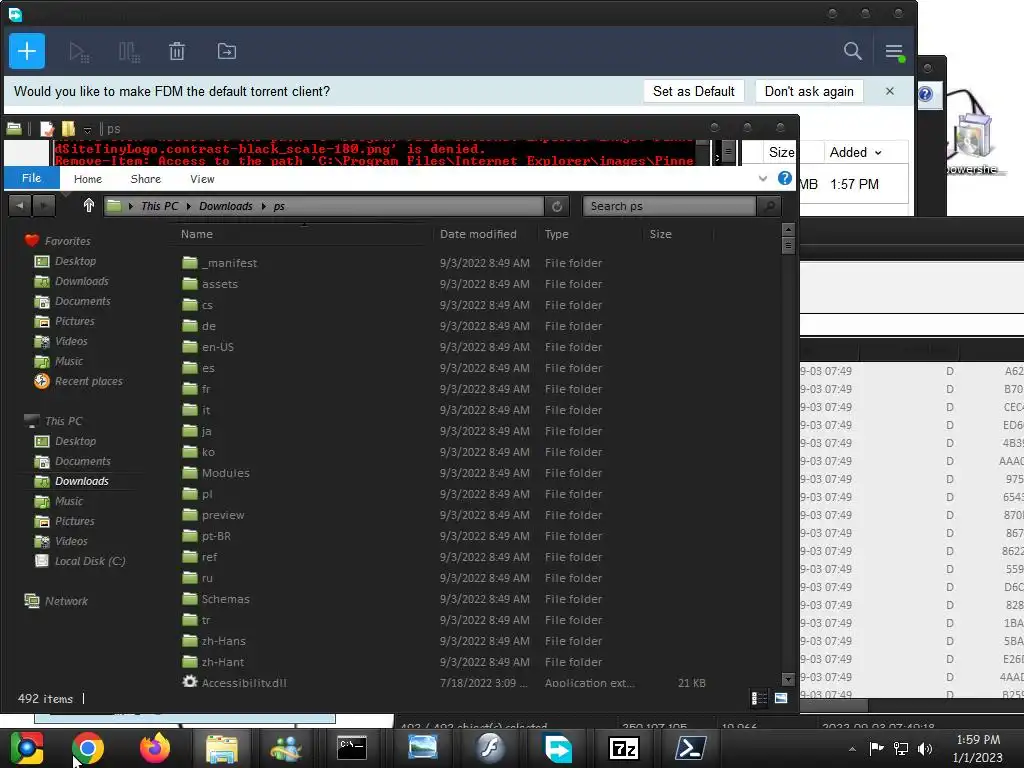
Task: Expand breadcrumb arrow after Downloads
Action: [x=264, y=206]
